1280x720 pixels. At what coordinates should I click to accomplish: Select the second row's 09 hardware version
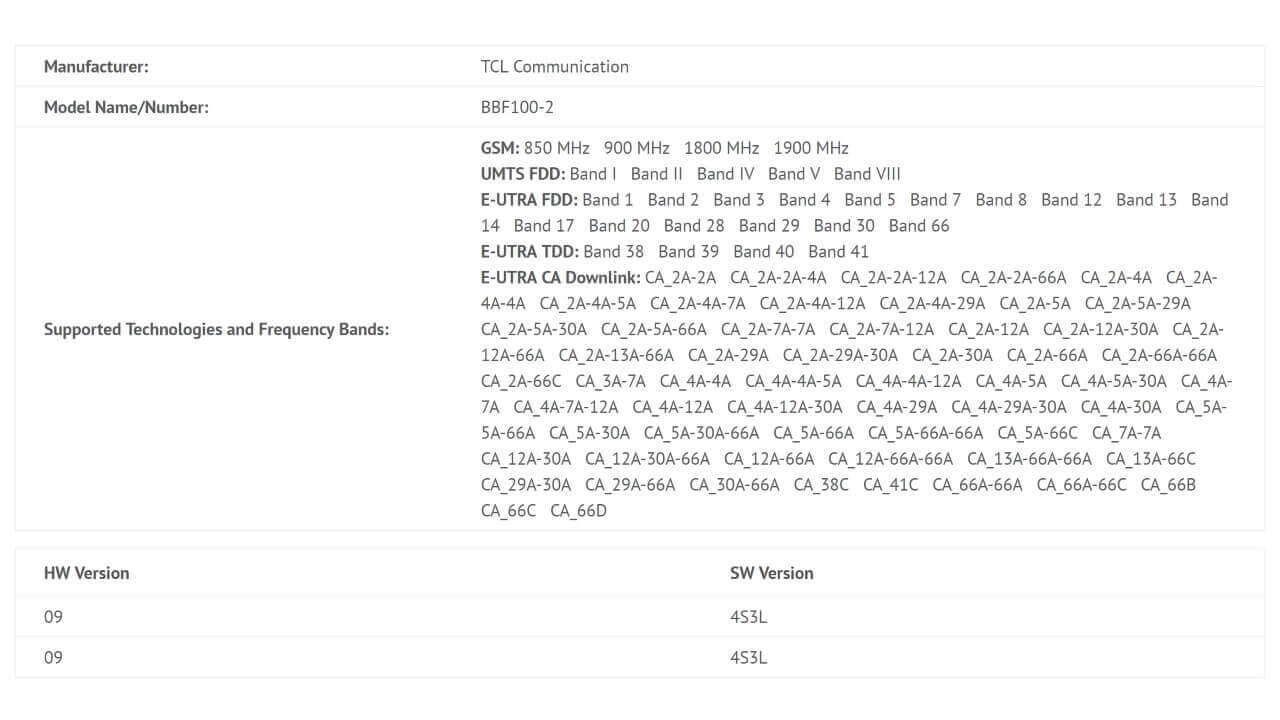(x=53, y=658)
